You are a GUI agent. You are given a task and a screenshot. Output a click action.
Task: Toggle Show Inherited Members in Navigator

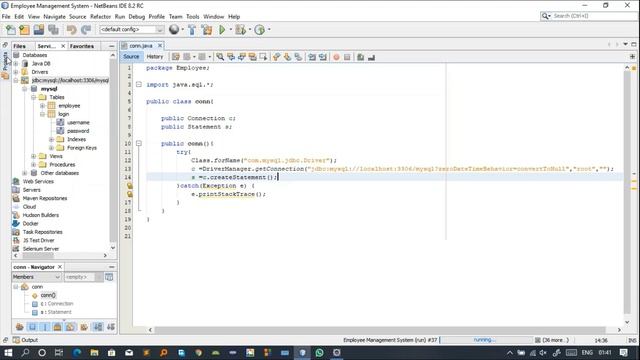pyautogui.click(x=19, y=327)
